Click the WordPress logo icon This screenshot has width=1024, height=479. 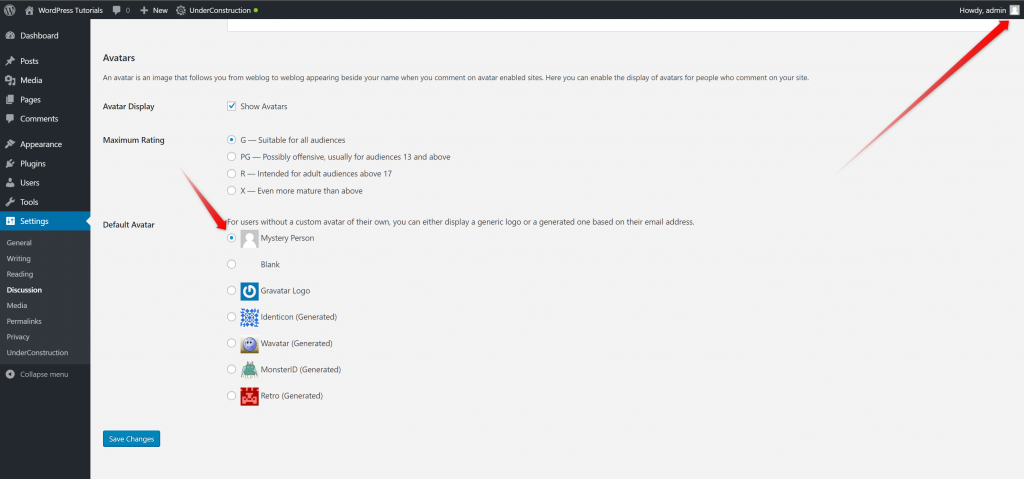tap(10, 10)
